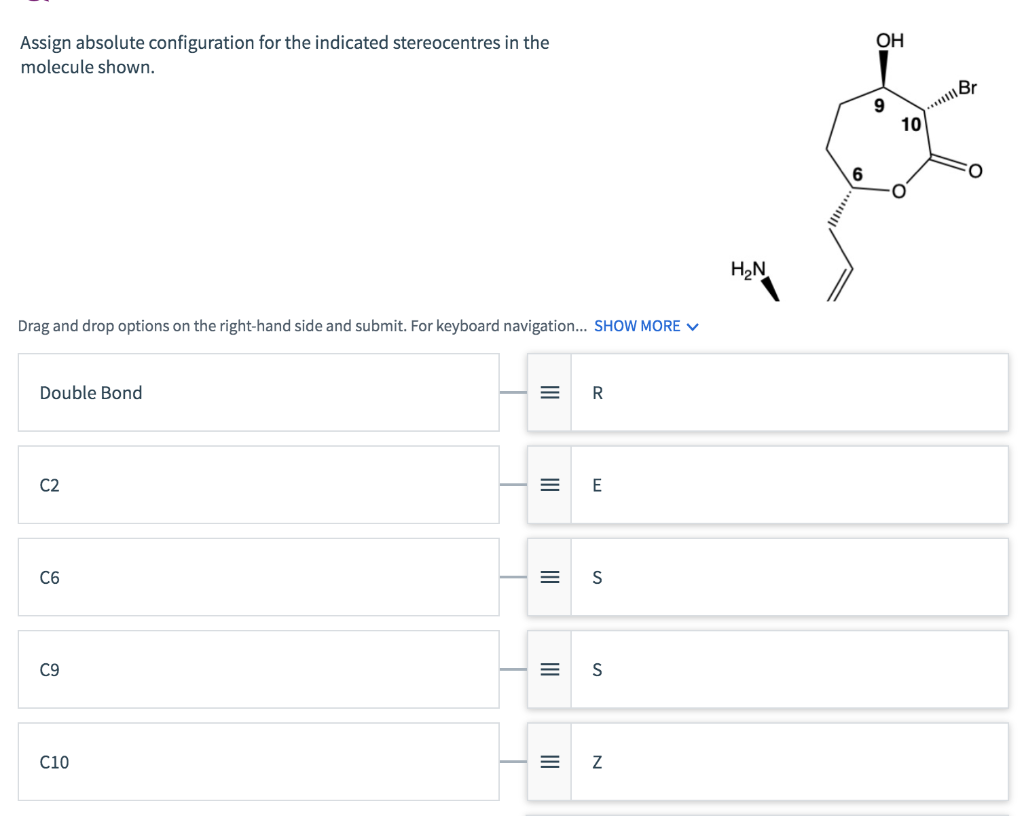This screenshot has height=816, width=1024.
Task: Select the Double Bond option box
Action: pyautogui.click(x=258, y=392)
